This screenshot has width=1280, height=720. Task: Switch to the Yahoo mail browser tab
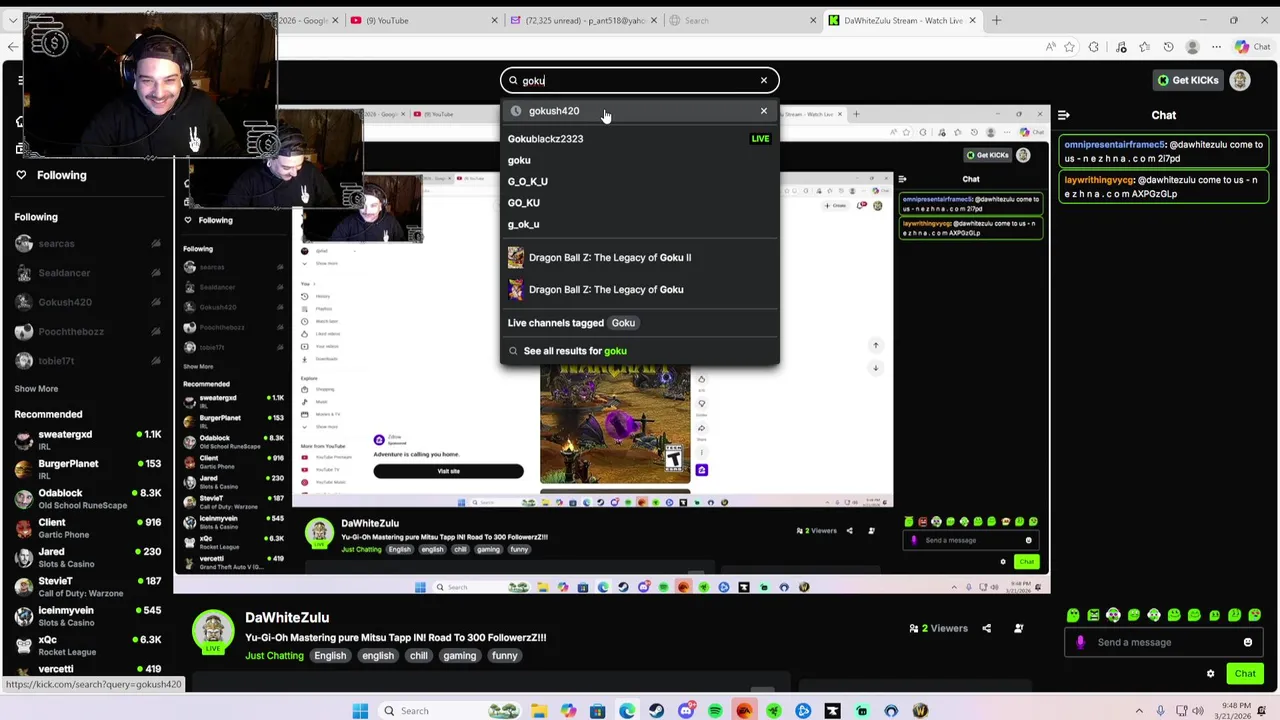[585, 20]
